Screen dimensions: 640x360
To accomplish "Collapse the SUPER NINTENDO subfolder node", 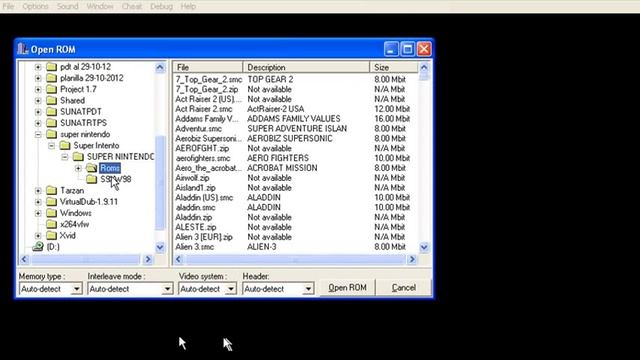I will [x=65, y=157].
